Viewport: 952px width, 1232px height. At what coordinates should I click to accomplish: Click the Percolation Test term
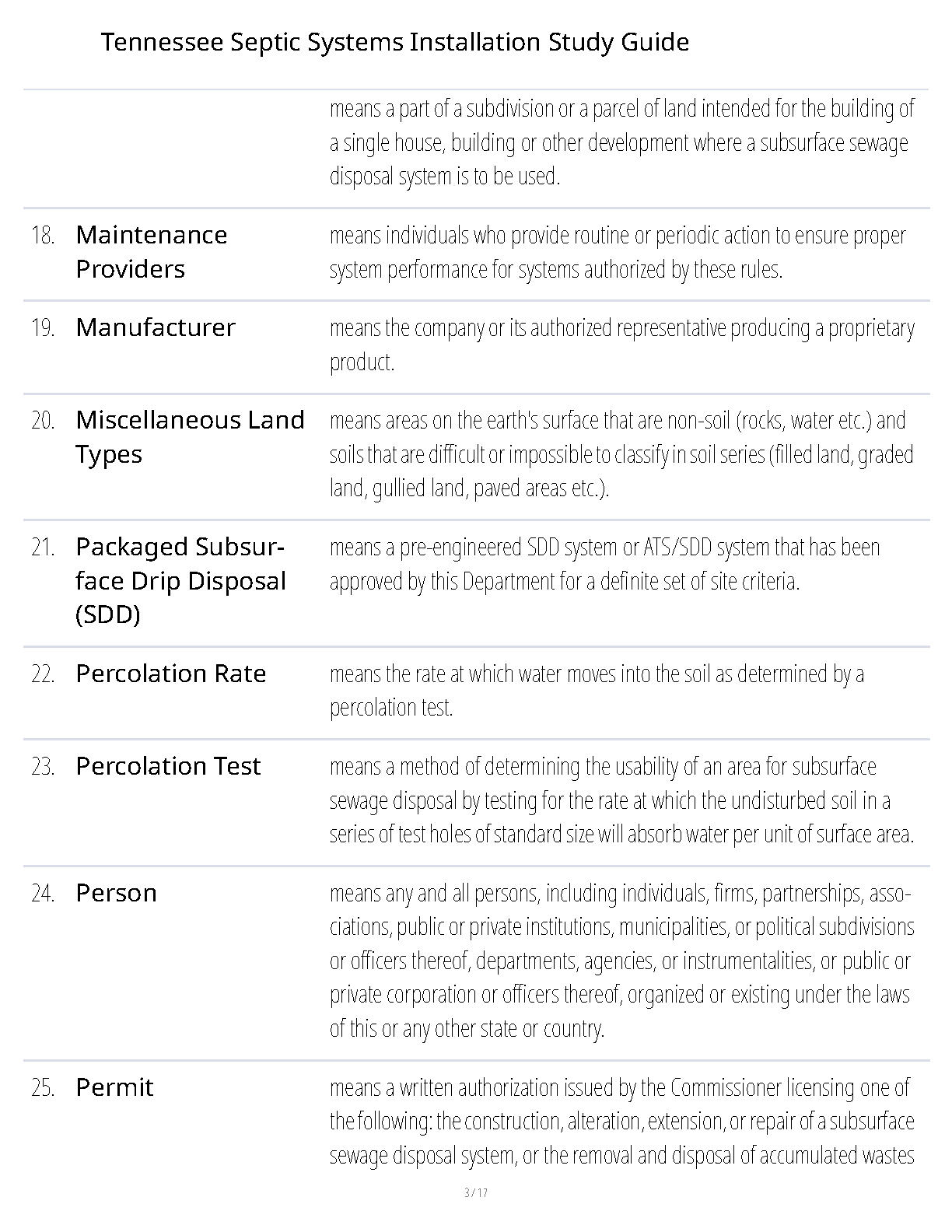pos(168,766)
